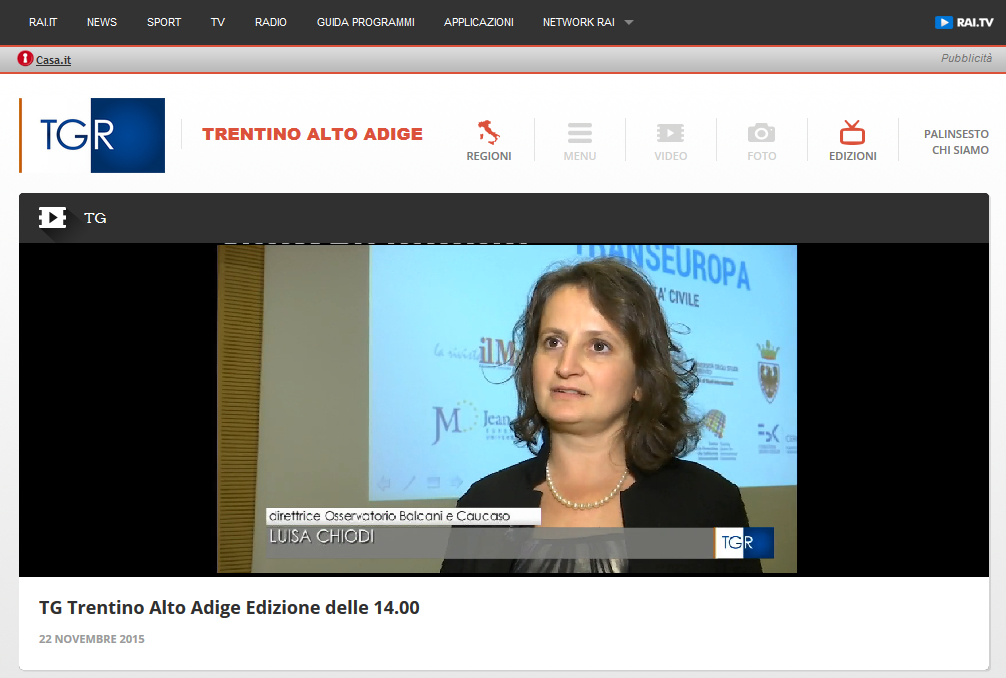The image size is (1006, 678).
Task: Select News in the top navigation
Action: (102, 22)
